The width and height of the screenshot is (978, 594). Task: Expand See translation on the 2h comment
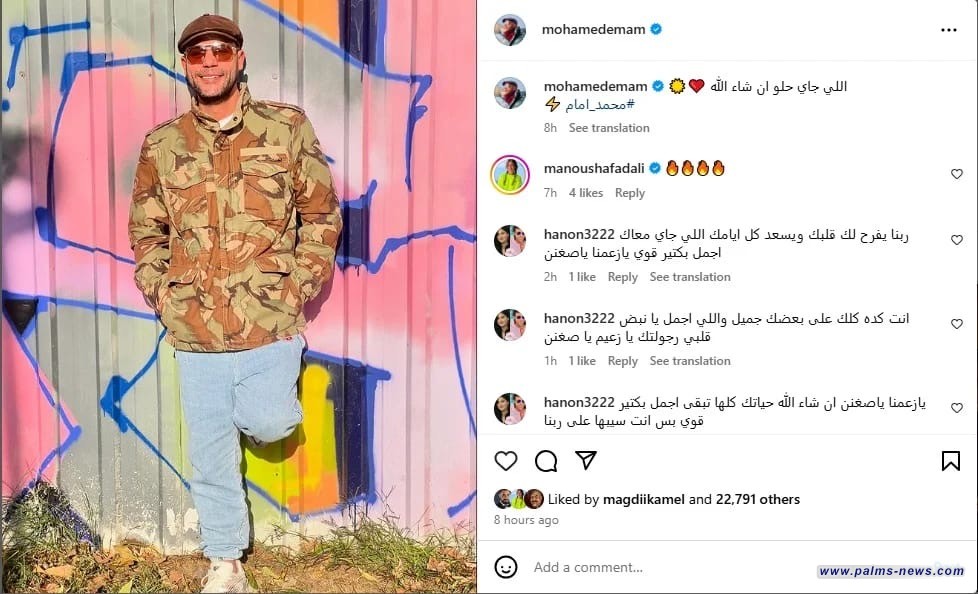[690, 277]
